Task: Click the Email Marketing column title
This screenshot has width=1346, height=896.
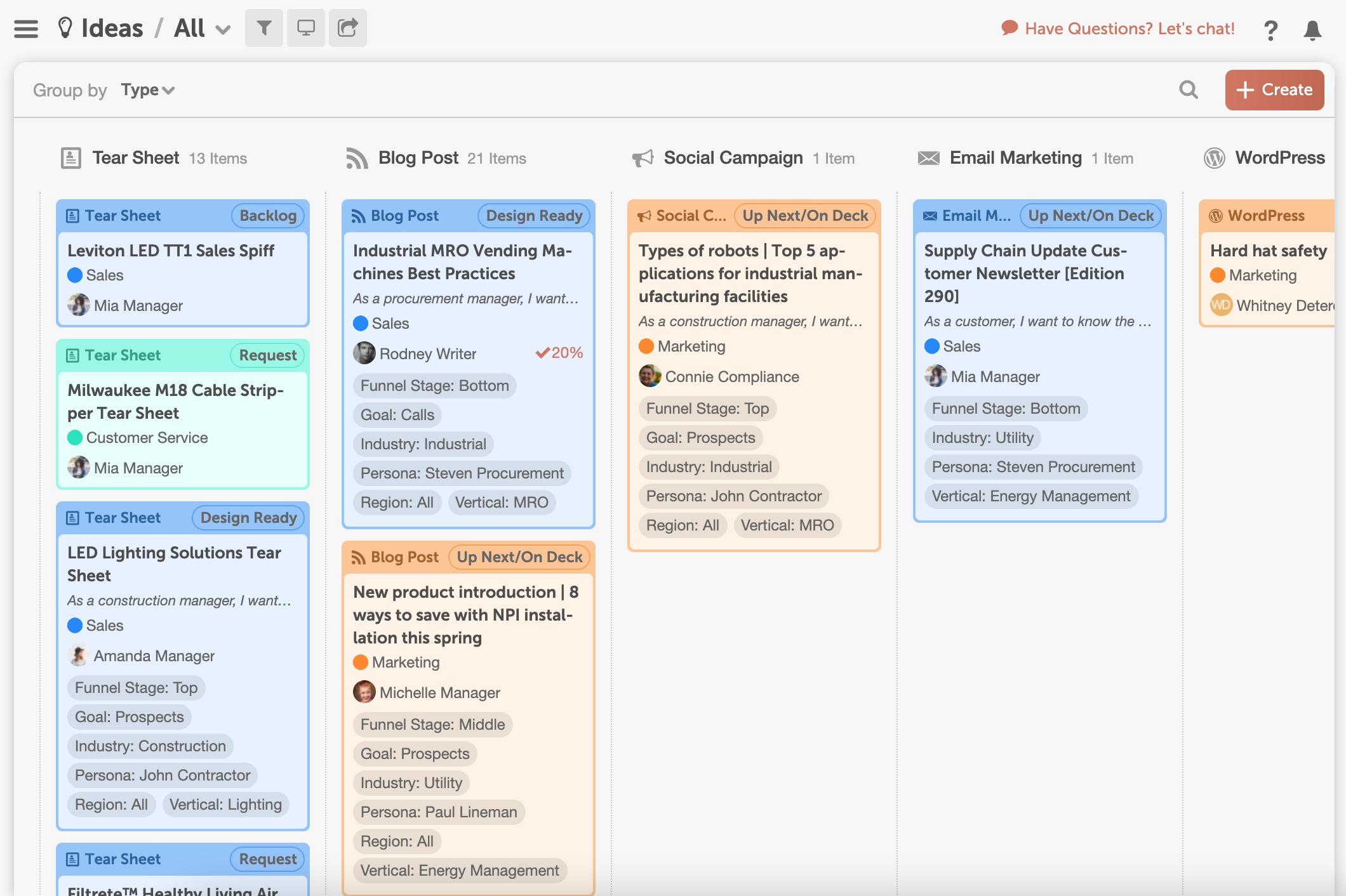Action: (x=1016, y=158)
